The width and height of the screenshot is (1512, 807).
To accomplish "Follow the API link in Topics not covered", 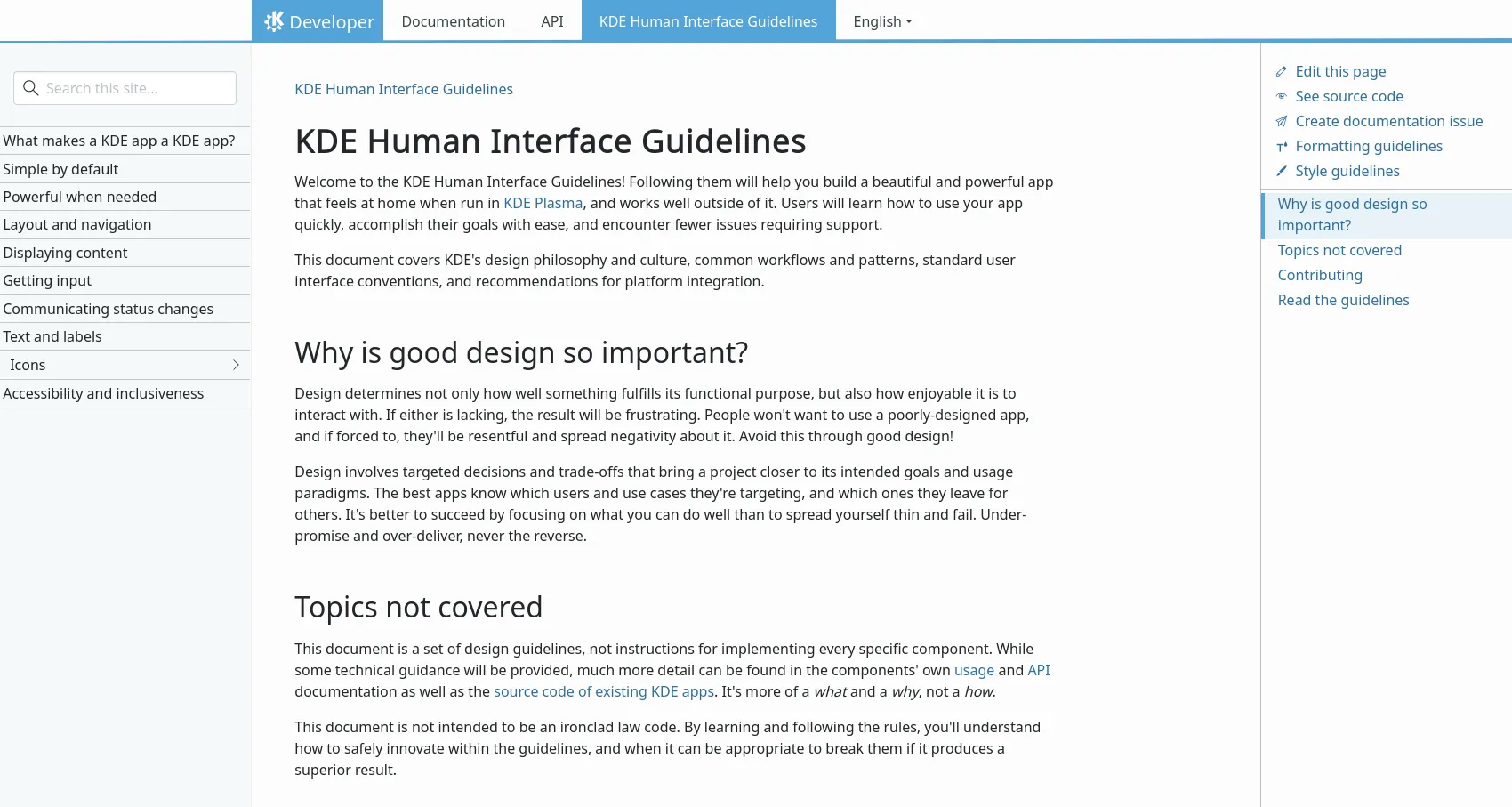I will coord(1039,670).
